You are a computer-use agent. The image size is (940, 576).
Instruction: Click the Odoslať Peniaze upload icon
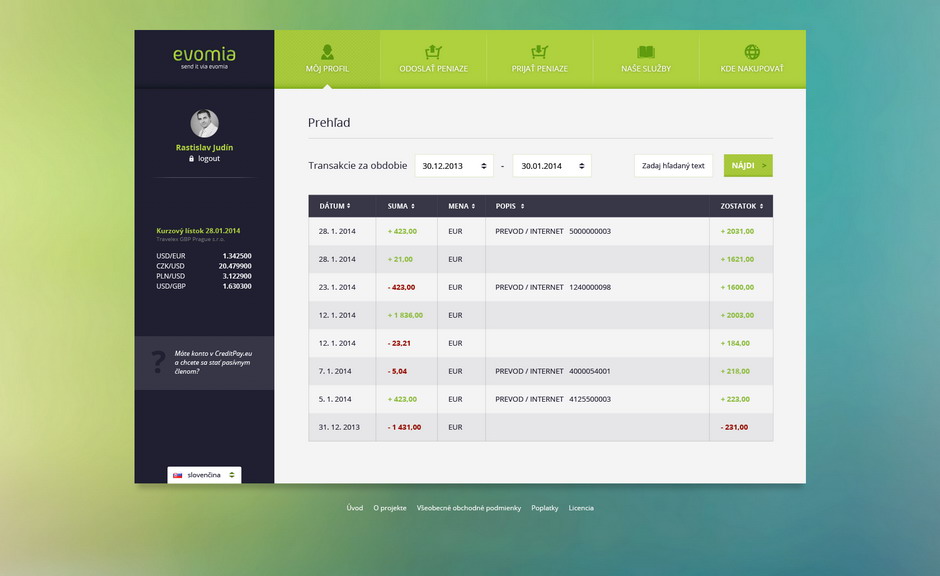pos(433,52)
